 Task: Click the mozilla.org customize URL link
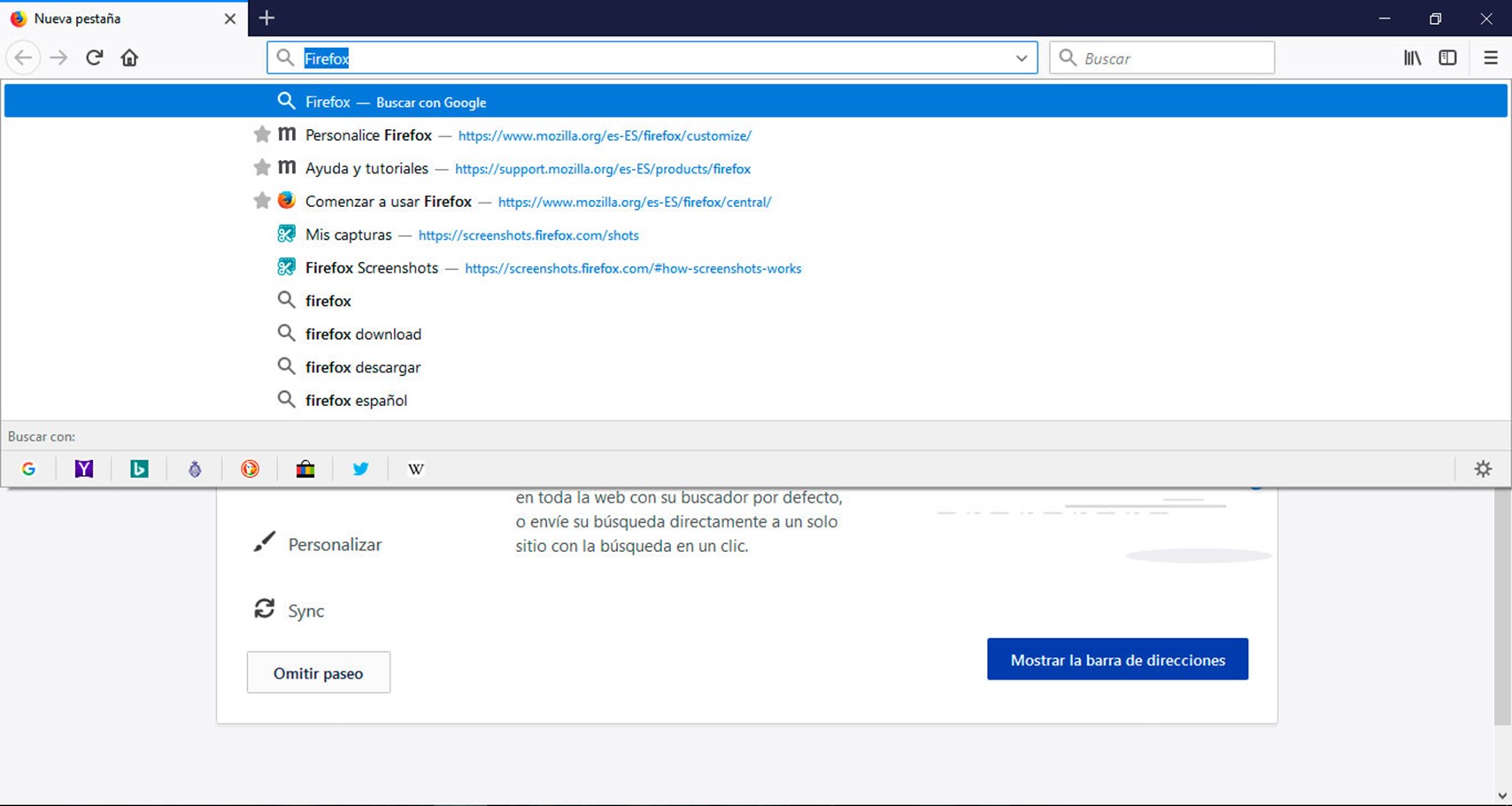[x=605, y=136]
